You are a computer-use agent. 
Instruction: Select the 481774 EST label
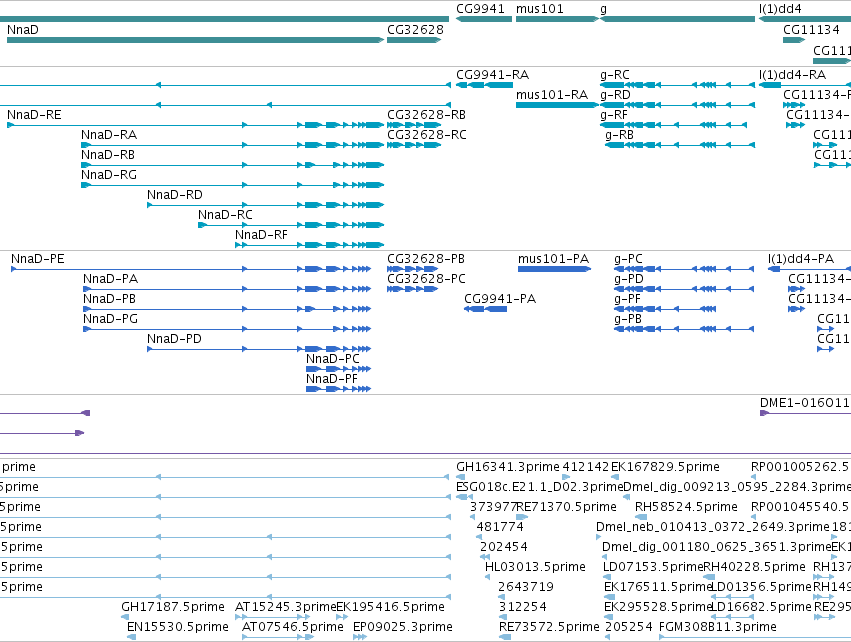pos(500,527)
